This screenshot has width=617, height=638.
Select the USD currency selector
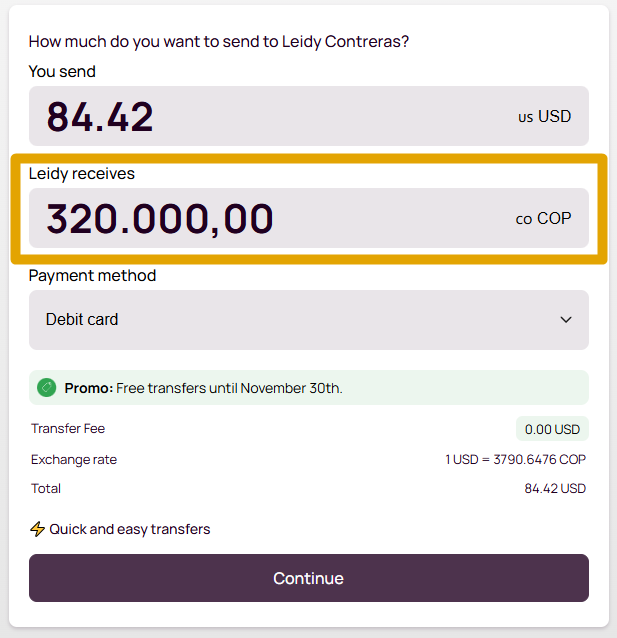[545, 116]
